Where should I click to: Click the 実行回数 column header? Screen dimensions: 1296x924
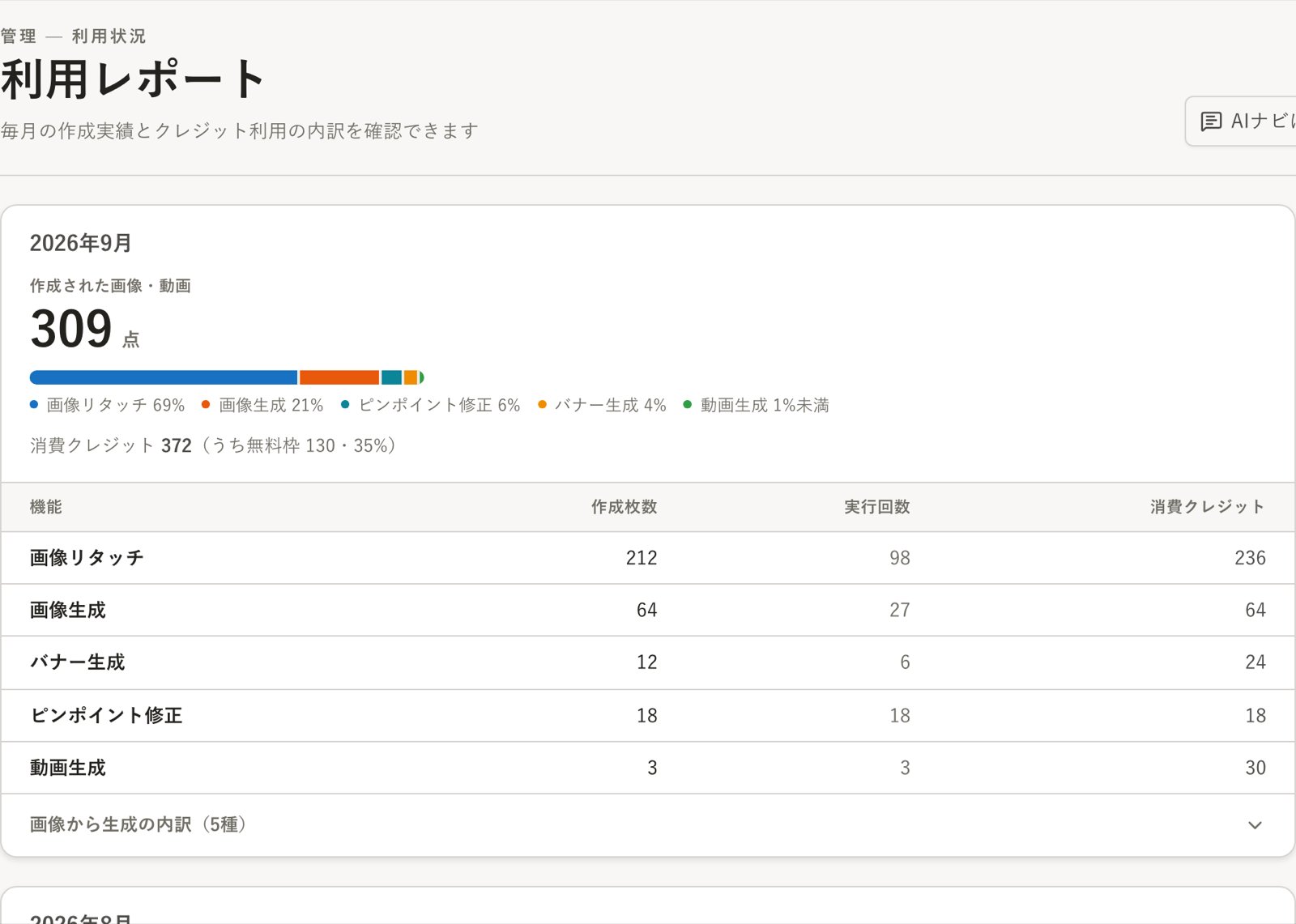[x=877, y=507]
